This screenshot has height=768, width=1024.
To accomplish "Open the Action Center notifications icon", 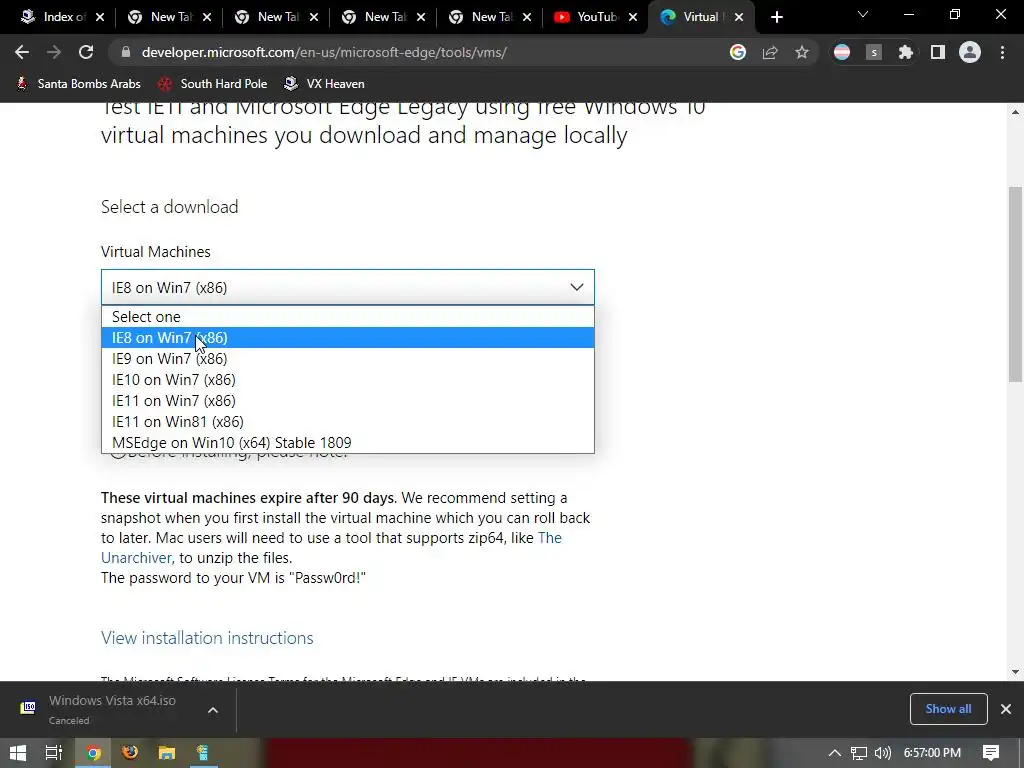I will (991, 753).
